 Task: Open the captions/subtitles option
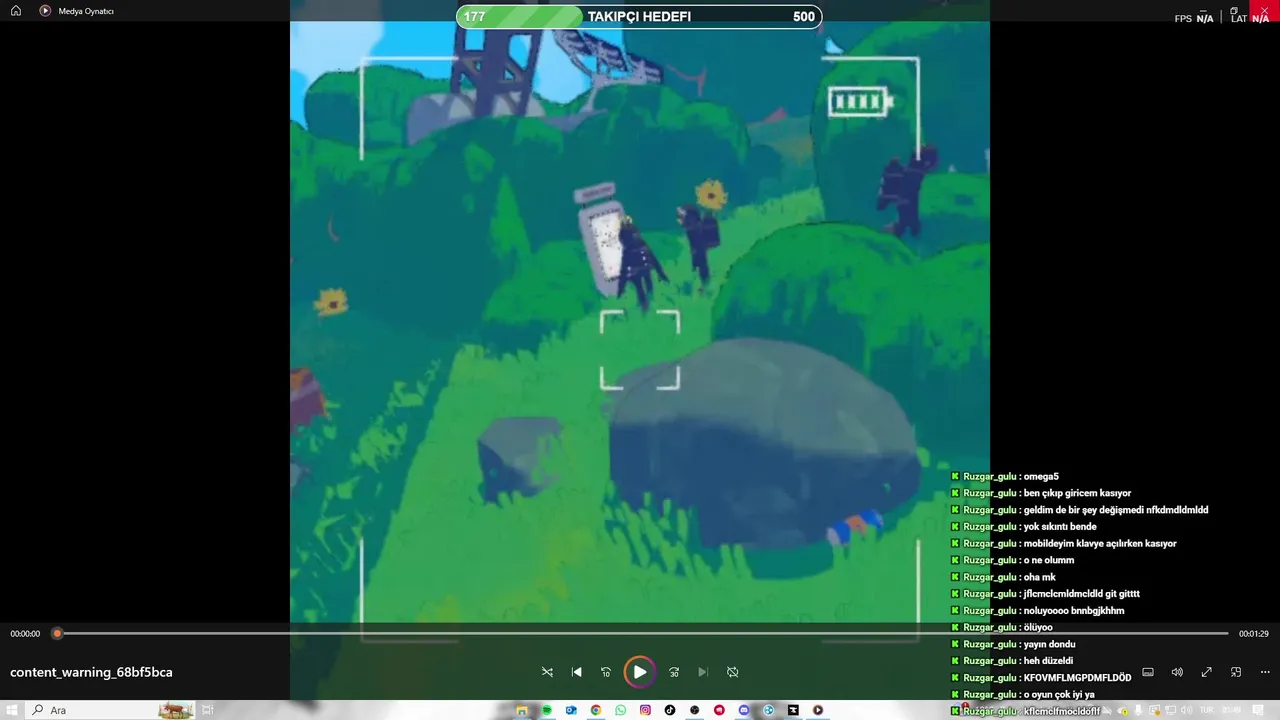click(1148, 672)
